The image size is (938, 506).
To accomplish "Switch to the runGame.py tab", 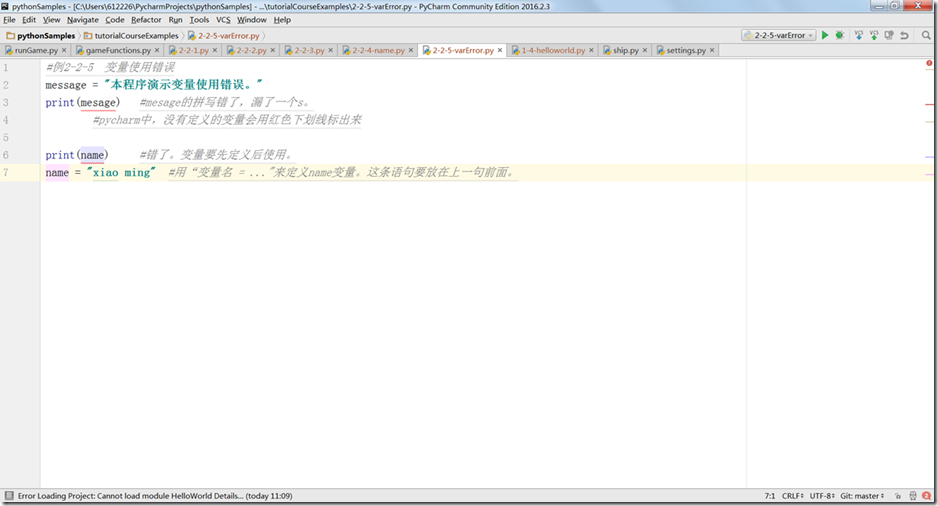I will [36, 50].
